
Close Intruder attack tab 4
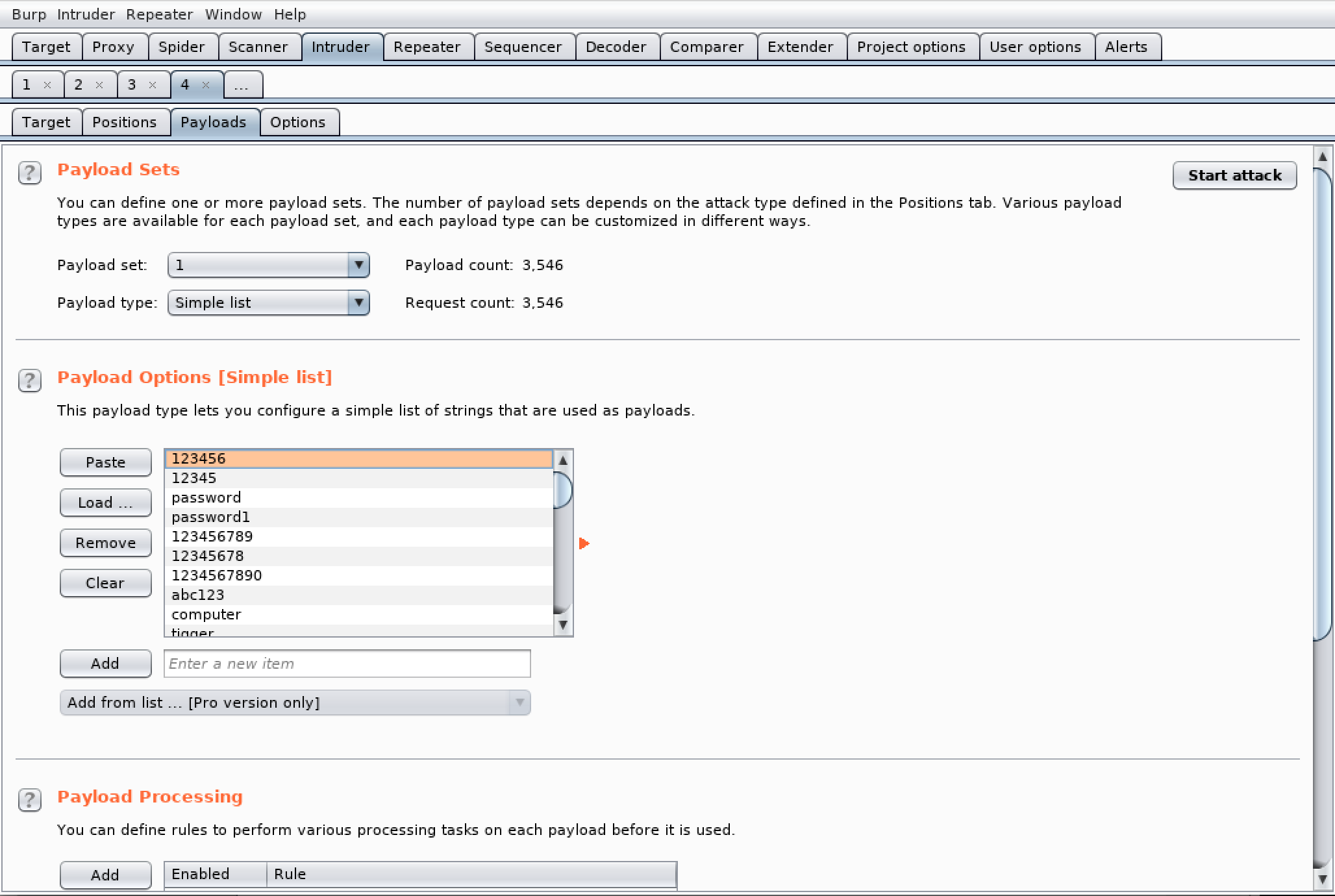pos(206,85)
